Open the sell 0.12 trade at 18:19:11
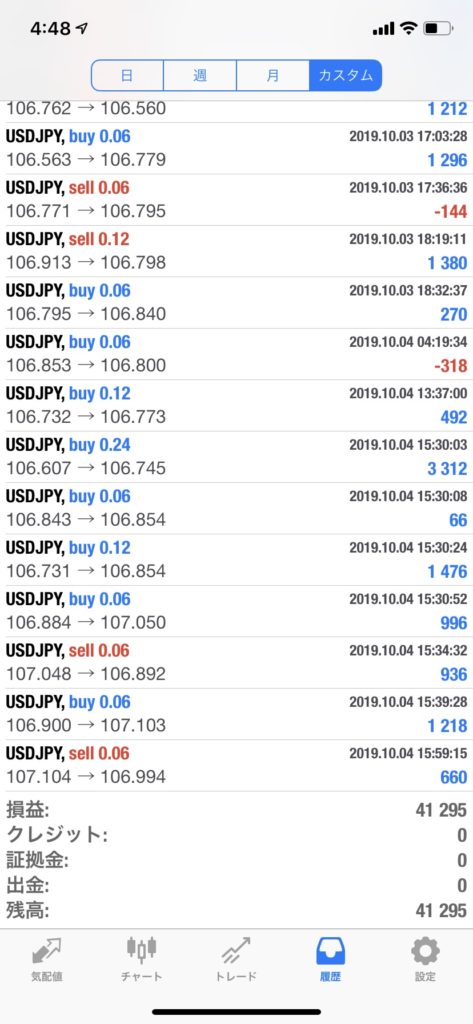The width and height of the screenshot is (473, 1024). pyautogui.click(x=236, y=251)
